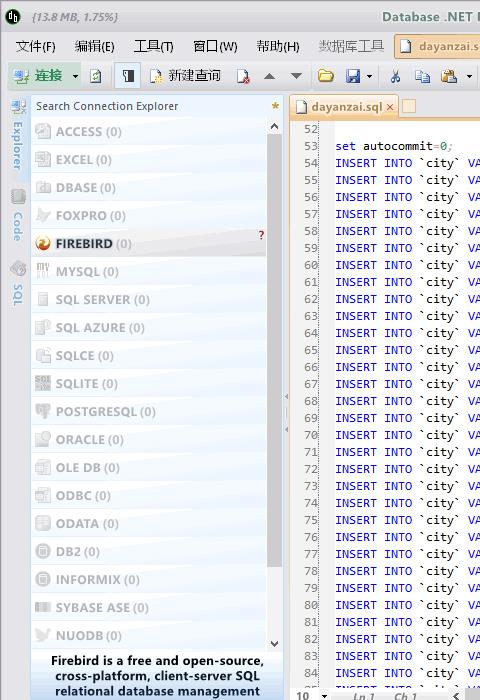Select the DB2 (0) connection group
Image resolution: width=480 pixels, height=700 pixels.
pyautogui.click(x=149, y=552)
